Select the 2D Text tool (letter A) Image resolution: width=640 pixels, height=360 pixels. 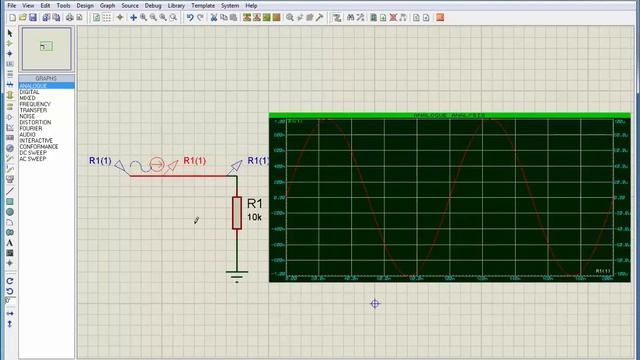point(10,243)
